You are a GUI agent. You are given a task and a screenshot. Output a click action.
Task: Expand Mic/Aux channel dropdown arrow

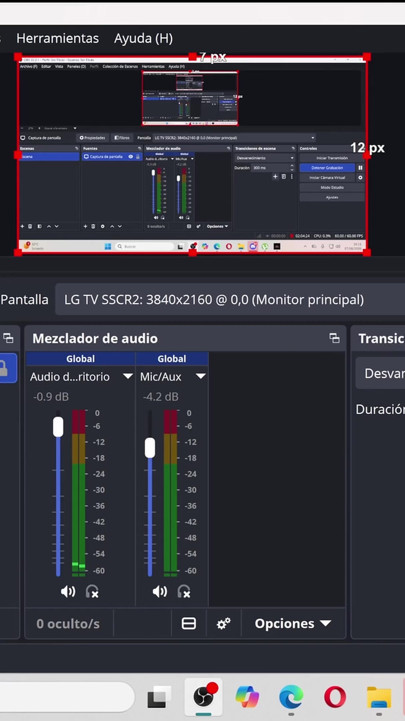(200, 377)
